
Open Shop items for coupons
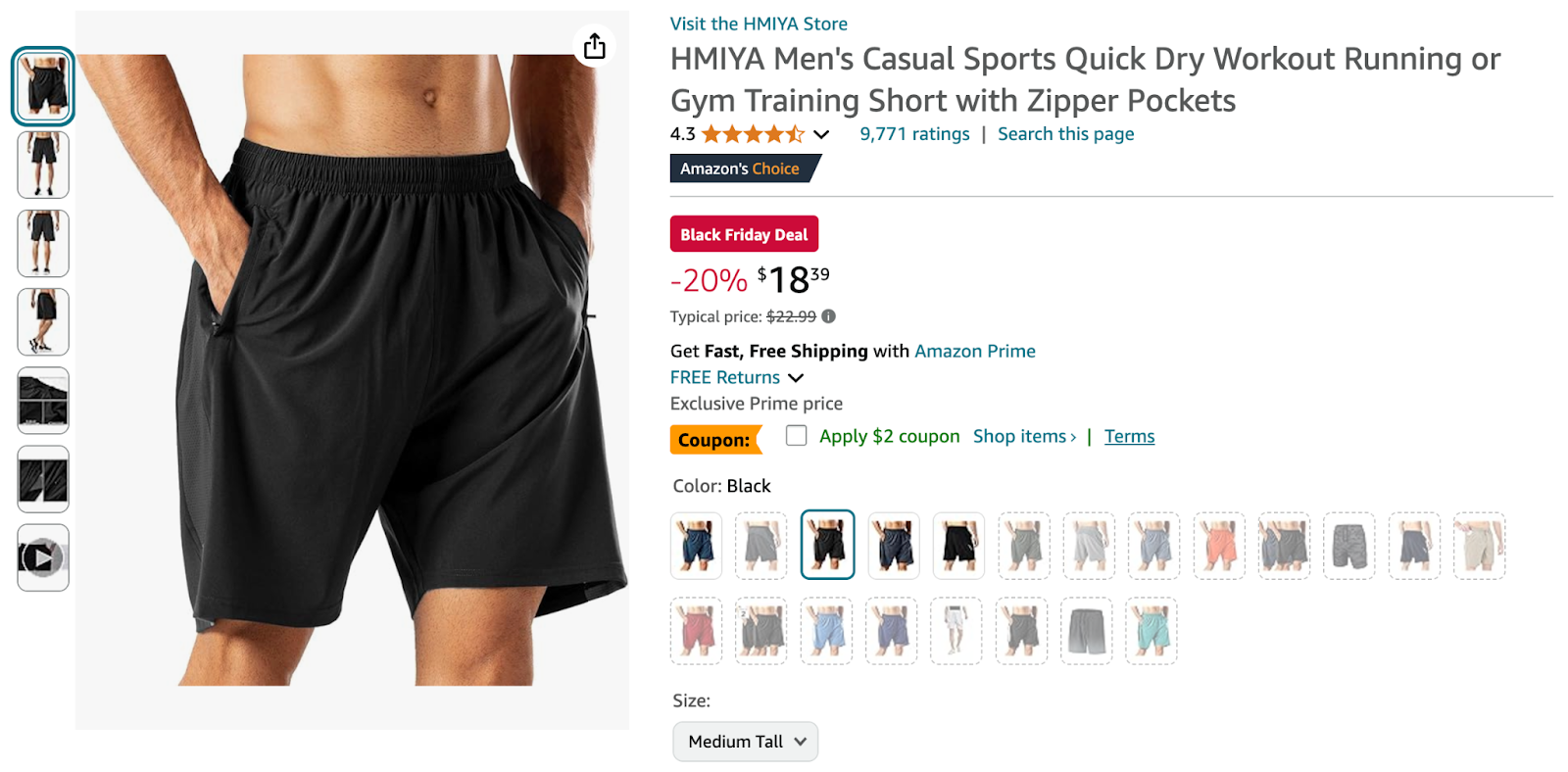[1023, 436]
